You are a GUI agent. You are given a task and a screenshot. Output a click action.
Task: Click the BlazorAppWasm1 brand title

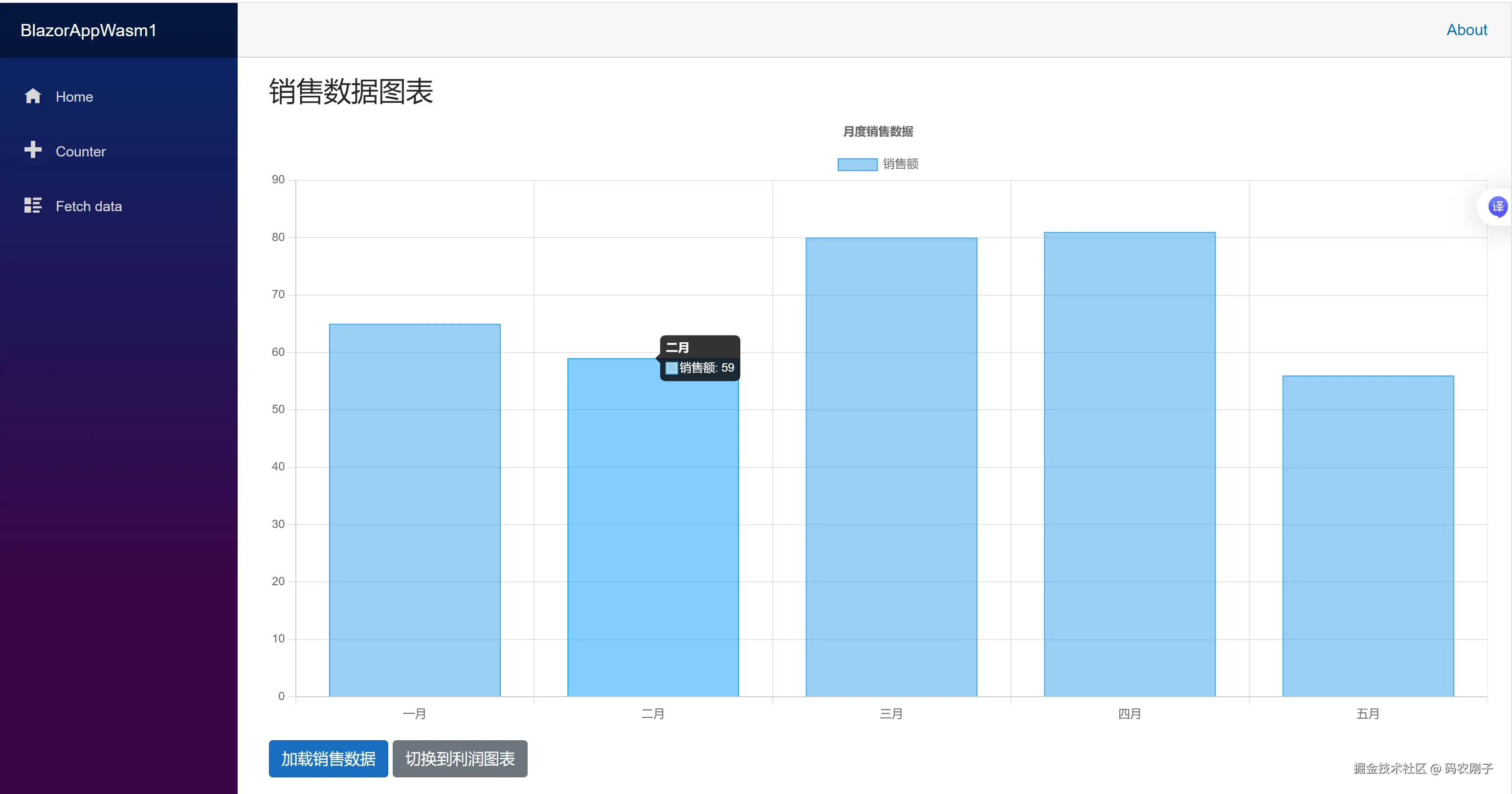(x=88, y=30)
